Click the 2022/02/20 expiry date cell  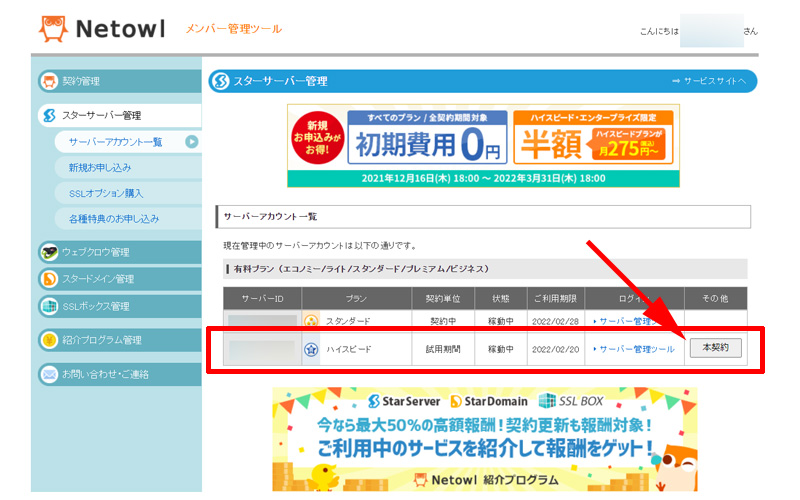556,349
